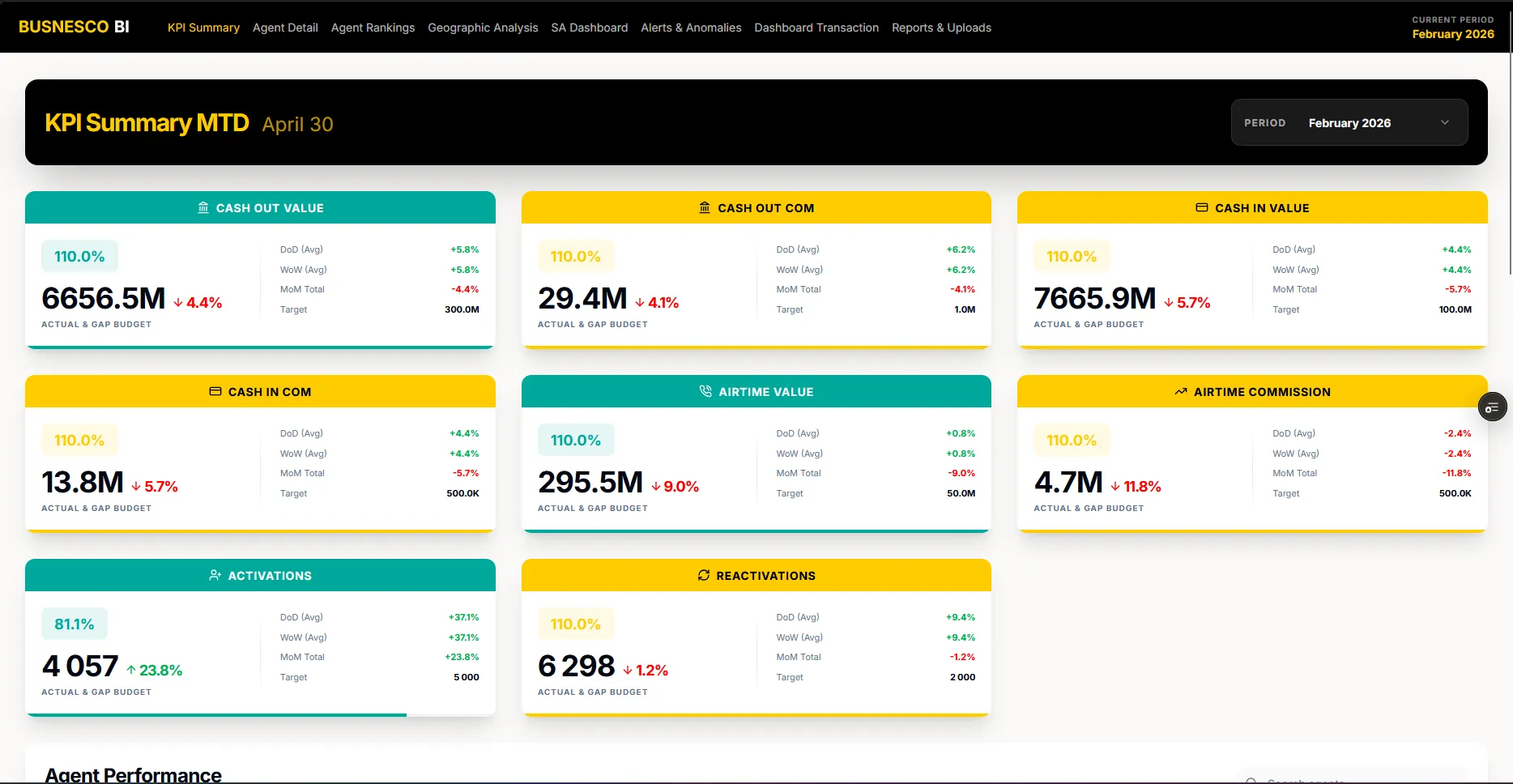Click the 81.1% badge in Activations card

click(75, 624)
